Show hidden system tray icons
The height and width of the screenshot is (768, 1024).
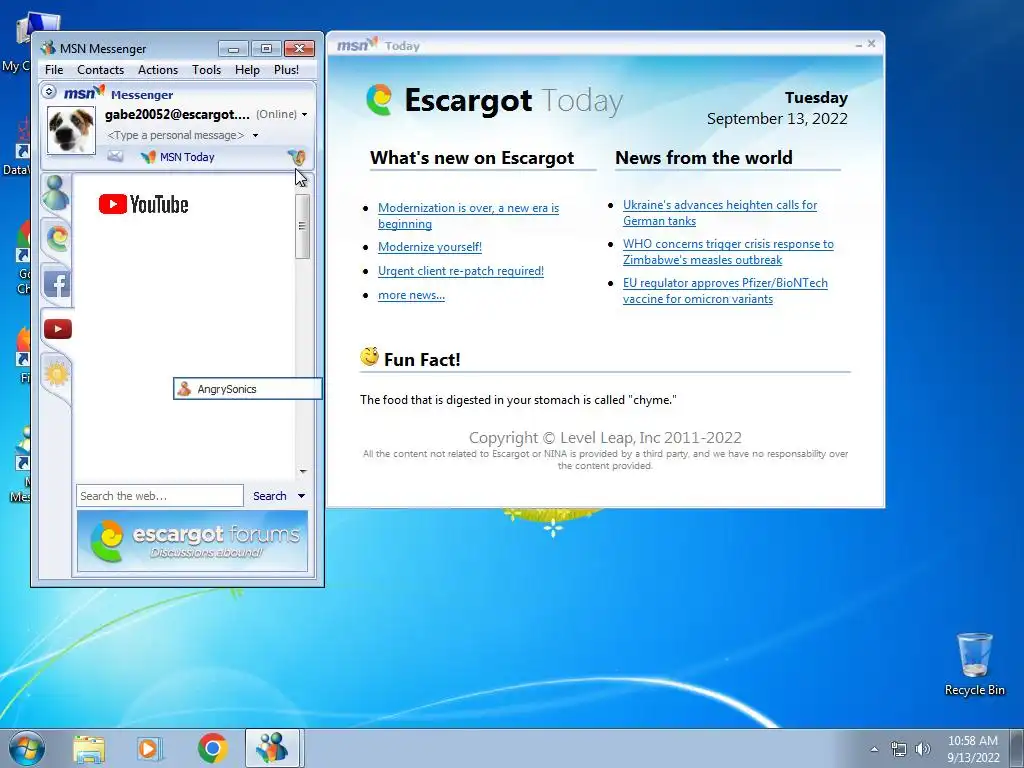[x=874, y=749]
